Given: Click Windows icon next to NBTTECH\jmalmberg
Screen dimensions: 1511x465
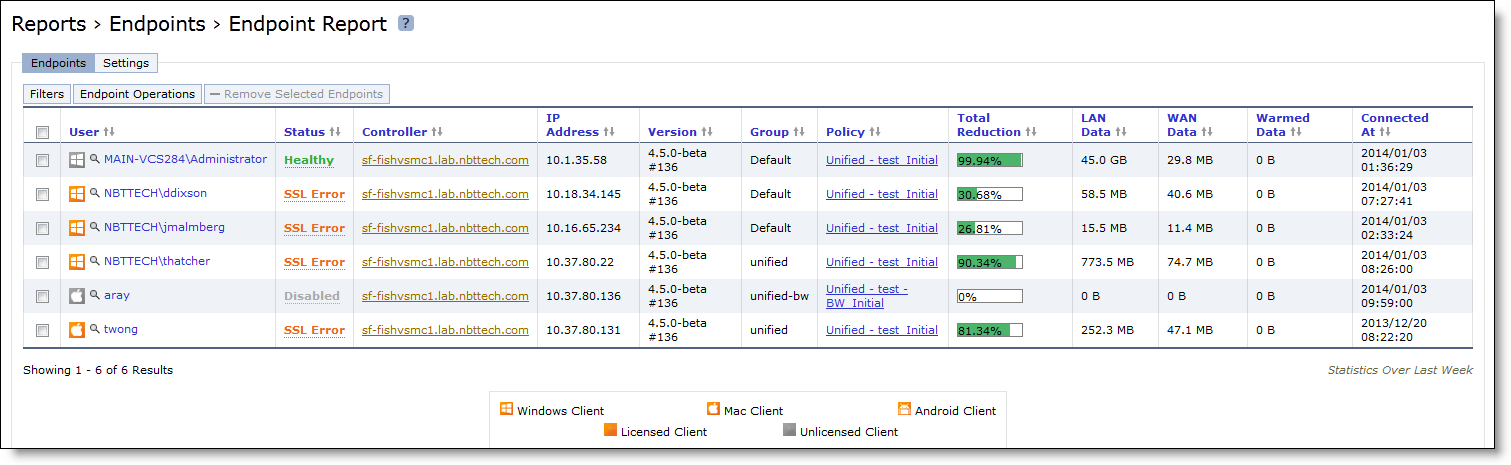Looking at the screenshot, I should click(76, 227).
